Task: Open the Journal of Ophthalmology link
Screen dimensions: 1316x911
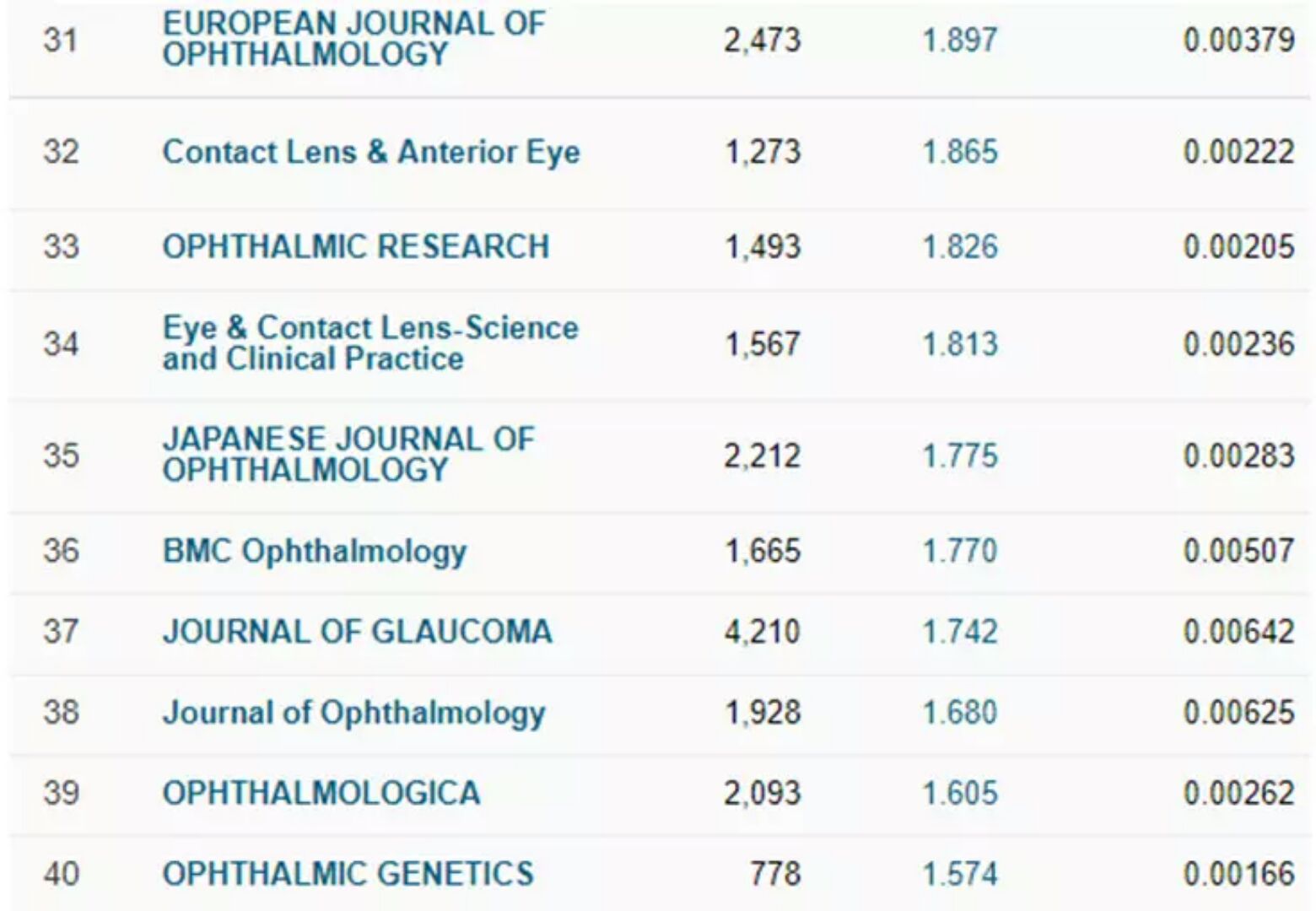Action: pos(353,714)
